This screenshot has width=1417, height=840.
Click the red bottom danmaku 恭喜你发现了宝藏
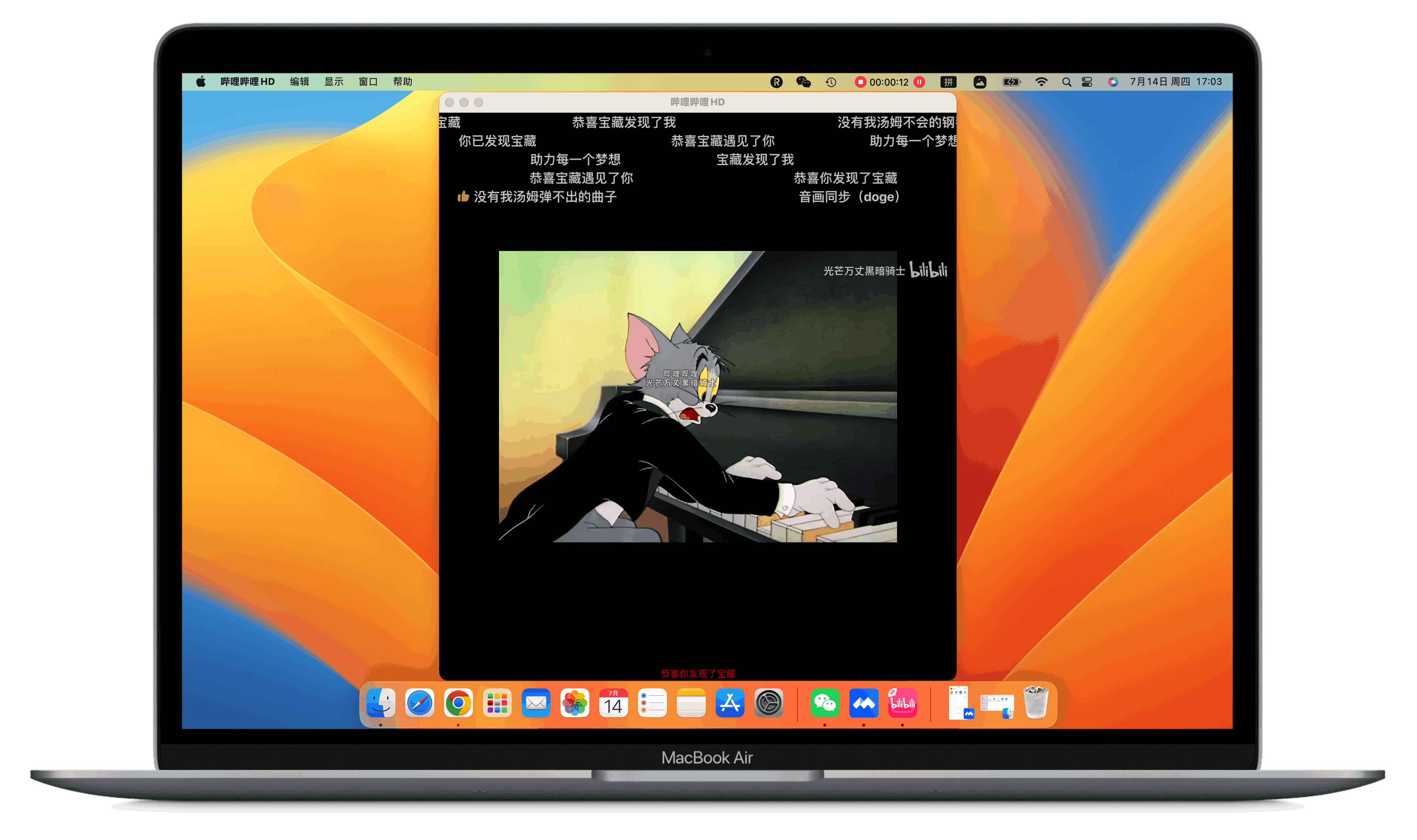pyautogui.click(x=698, y=674)
